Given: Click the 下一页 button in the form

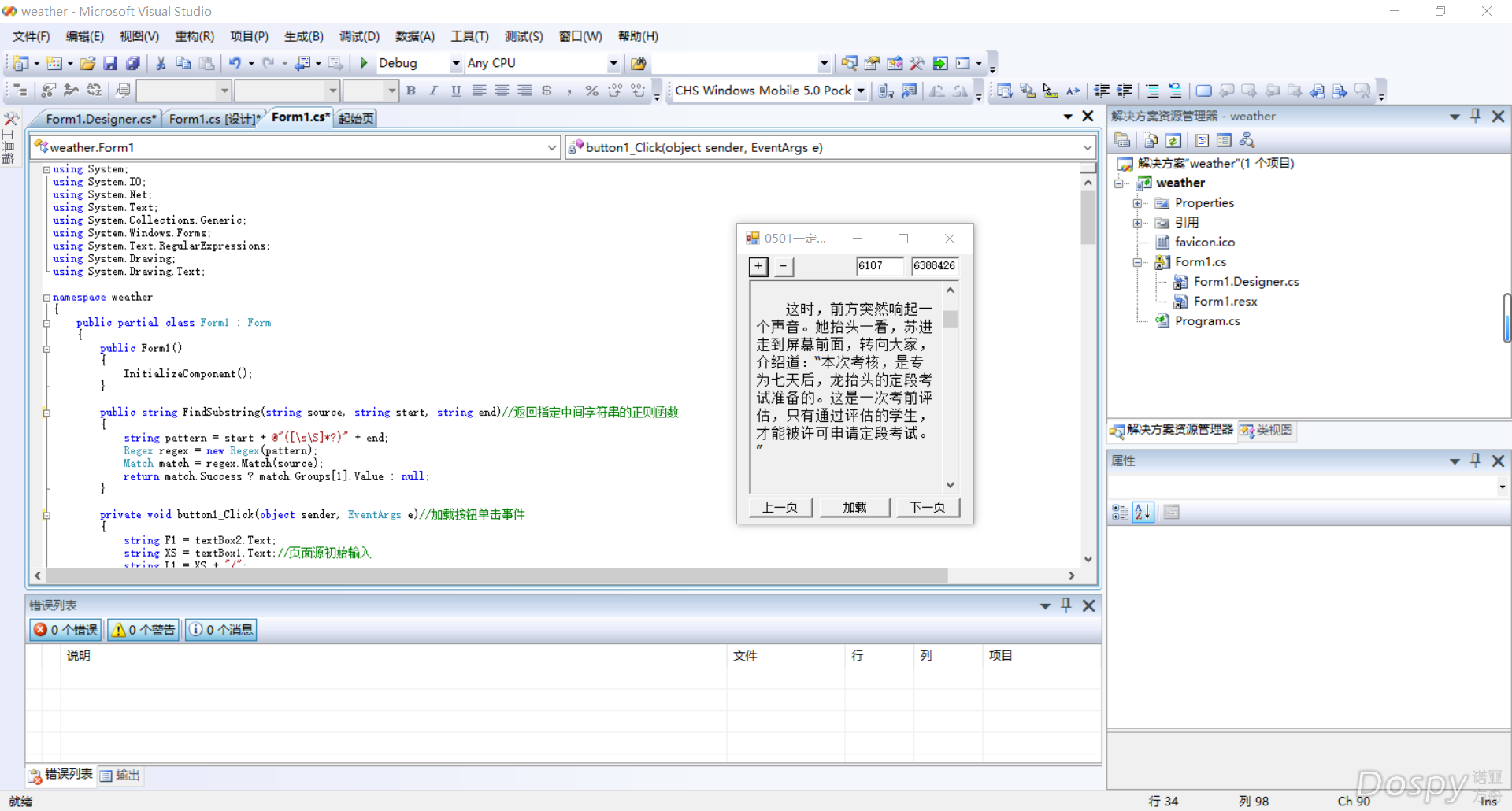Looking at the screenshot, I should [x=928, y=508].
